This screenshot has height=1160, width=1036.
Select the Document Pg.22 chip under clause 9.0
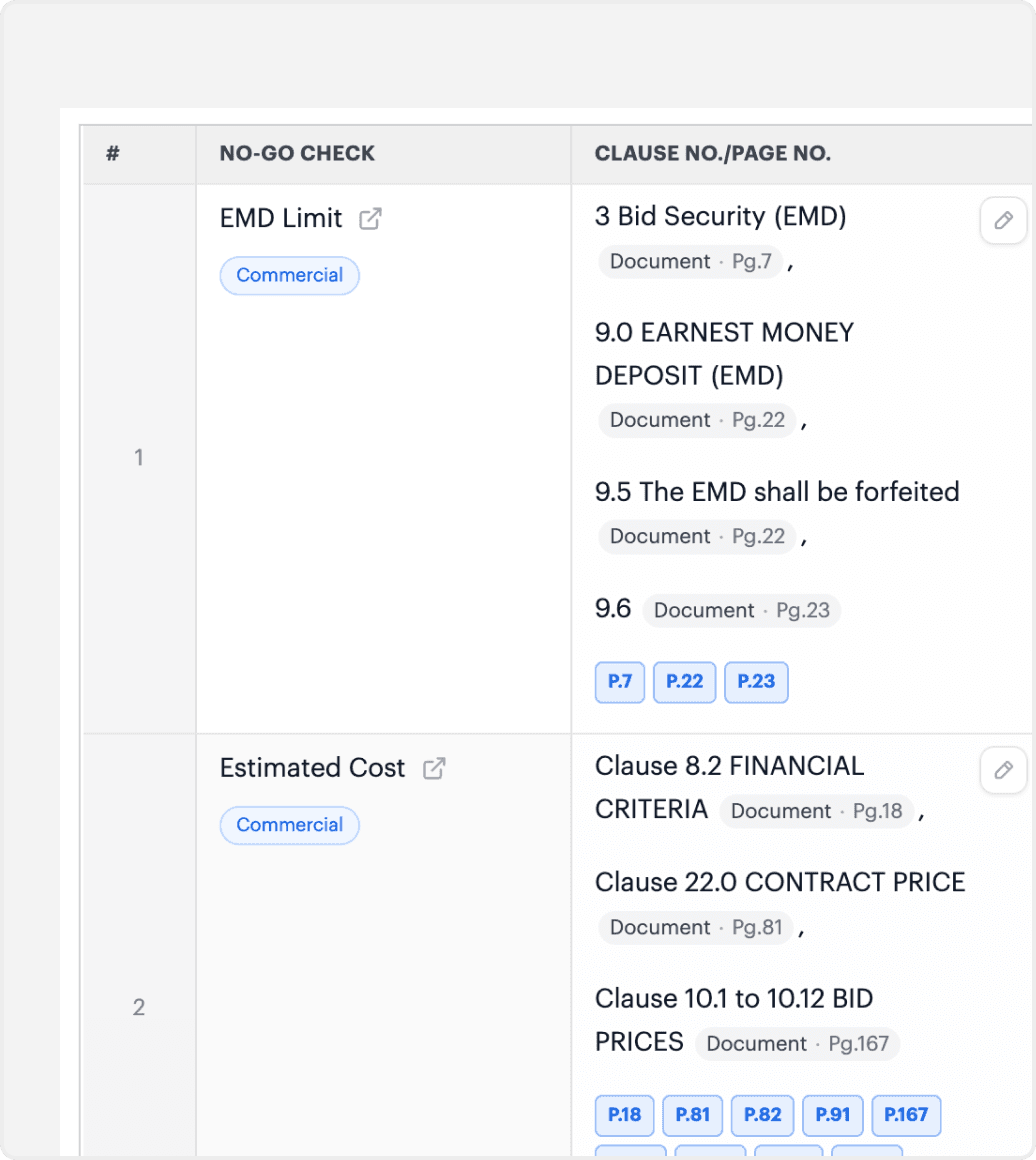697,420
